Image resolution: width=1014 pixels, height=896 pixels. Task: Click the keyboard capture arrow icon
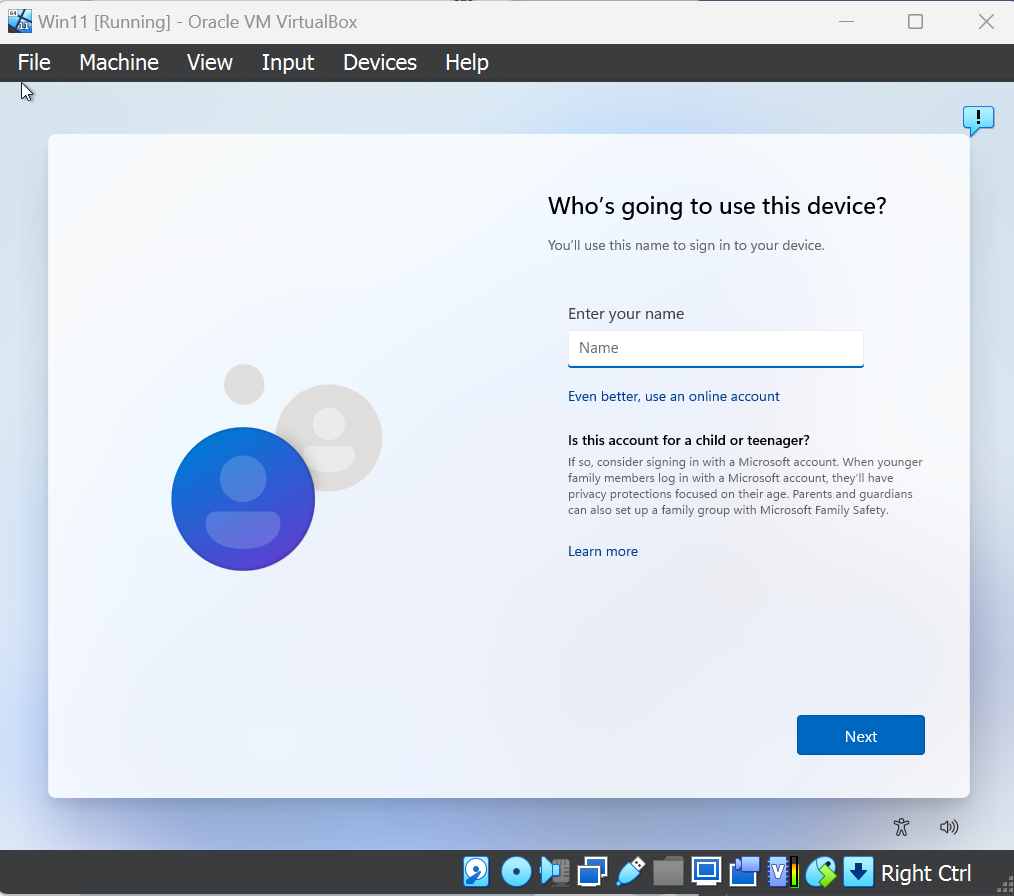858,872
